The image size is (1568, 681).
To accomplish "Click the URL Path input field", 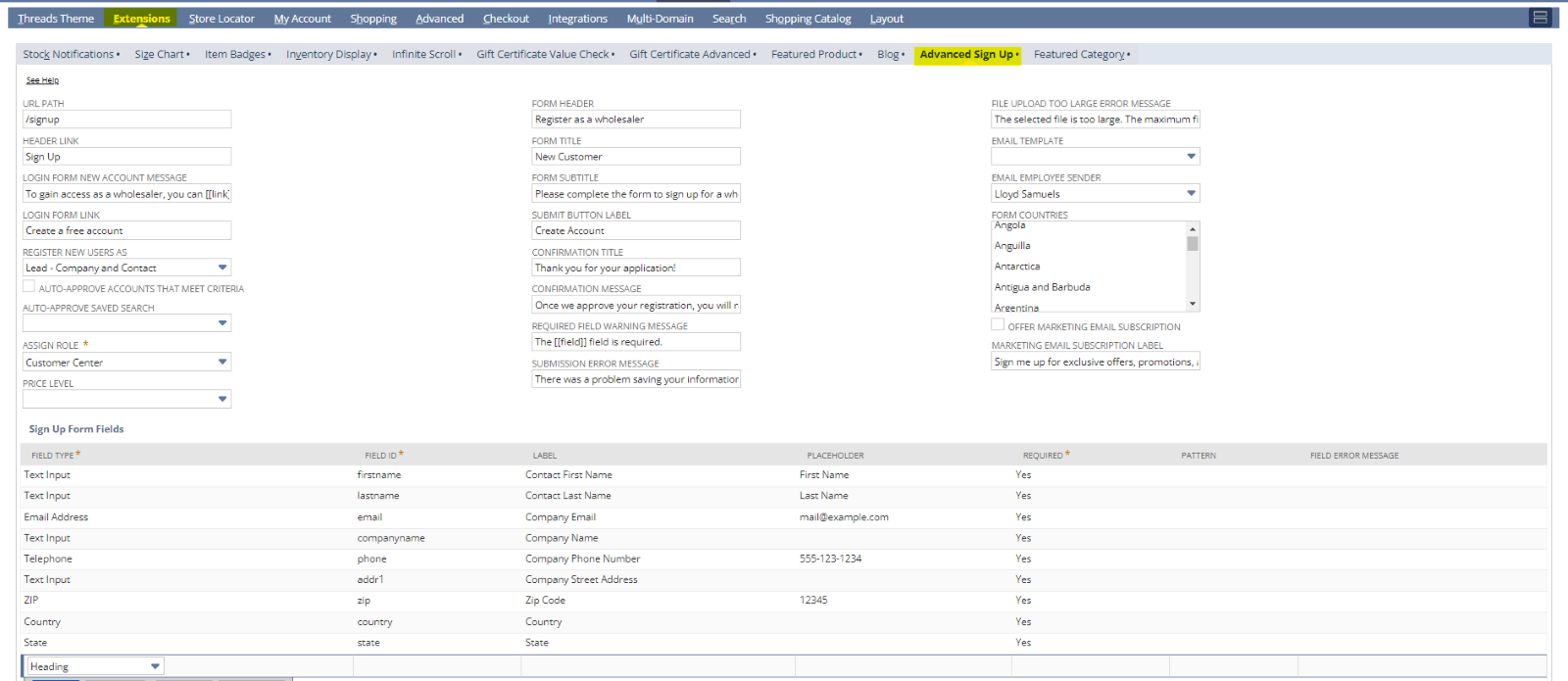I will point(126,120).
